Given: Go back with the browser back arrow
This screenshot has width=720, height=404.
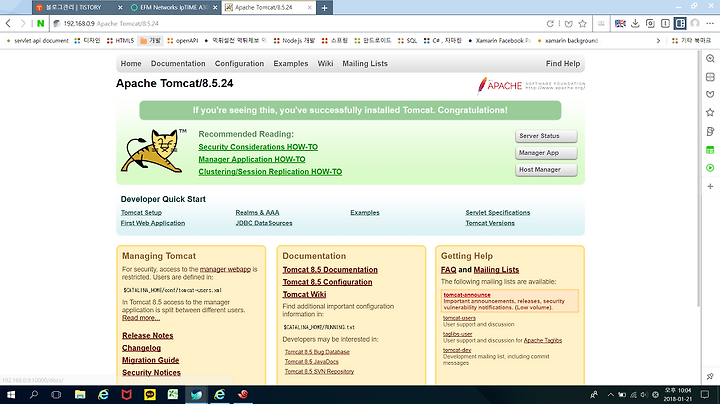Looking at the screenshot, I should click(8, 23).
